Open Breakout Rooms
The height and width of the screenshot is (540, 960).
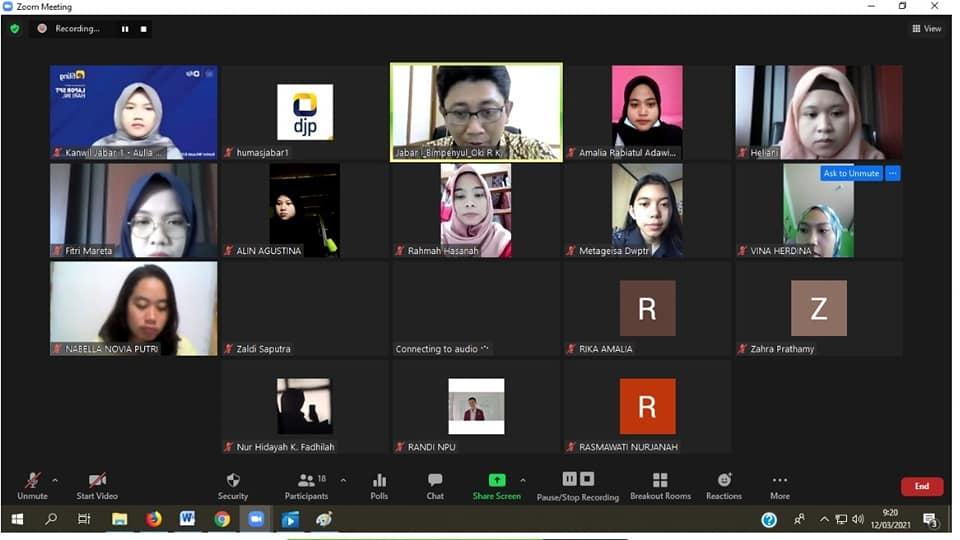pyautogui.click(x=660, y=481)
